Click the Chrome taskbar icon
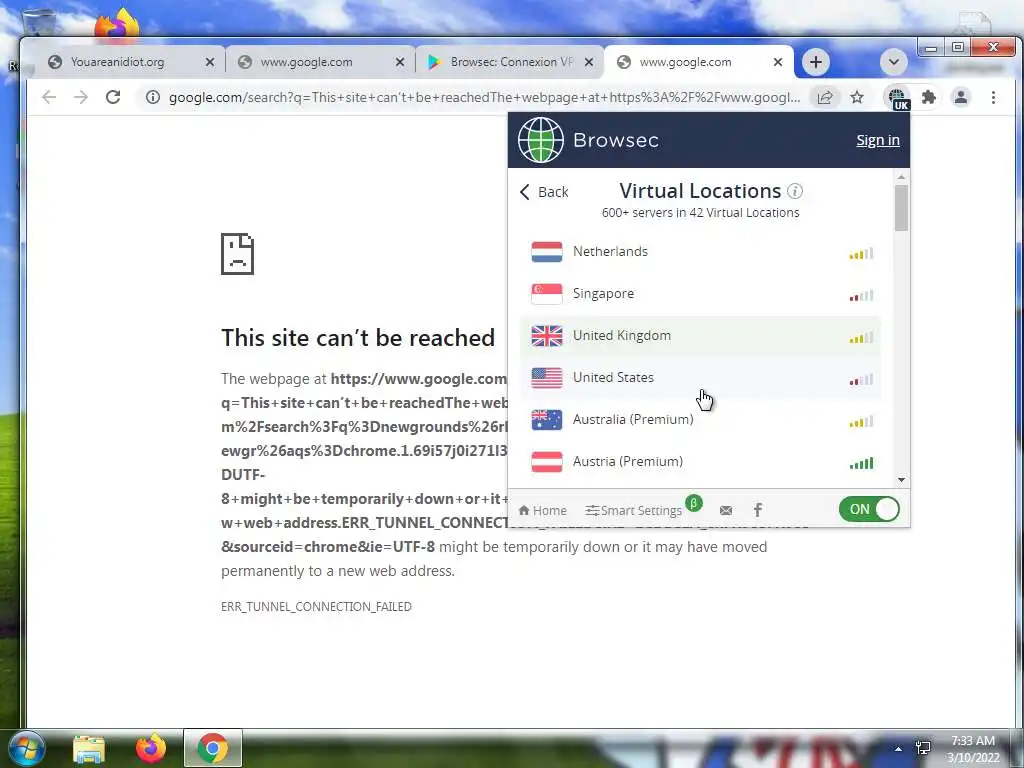 click(213, 748)
